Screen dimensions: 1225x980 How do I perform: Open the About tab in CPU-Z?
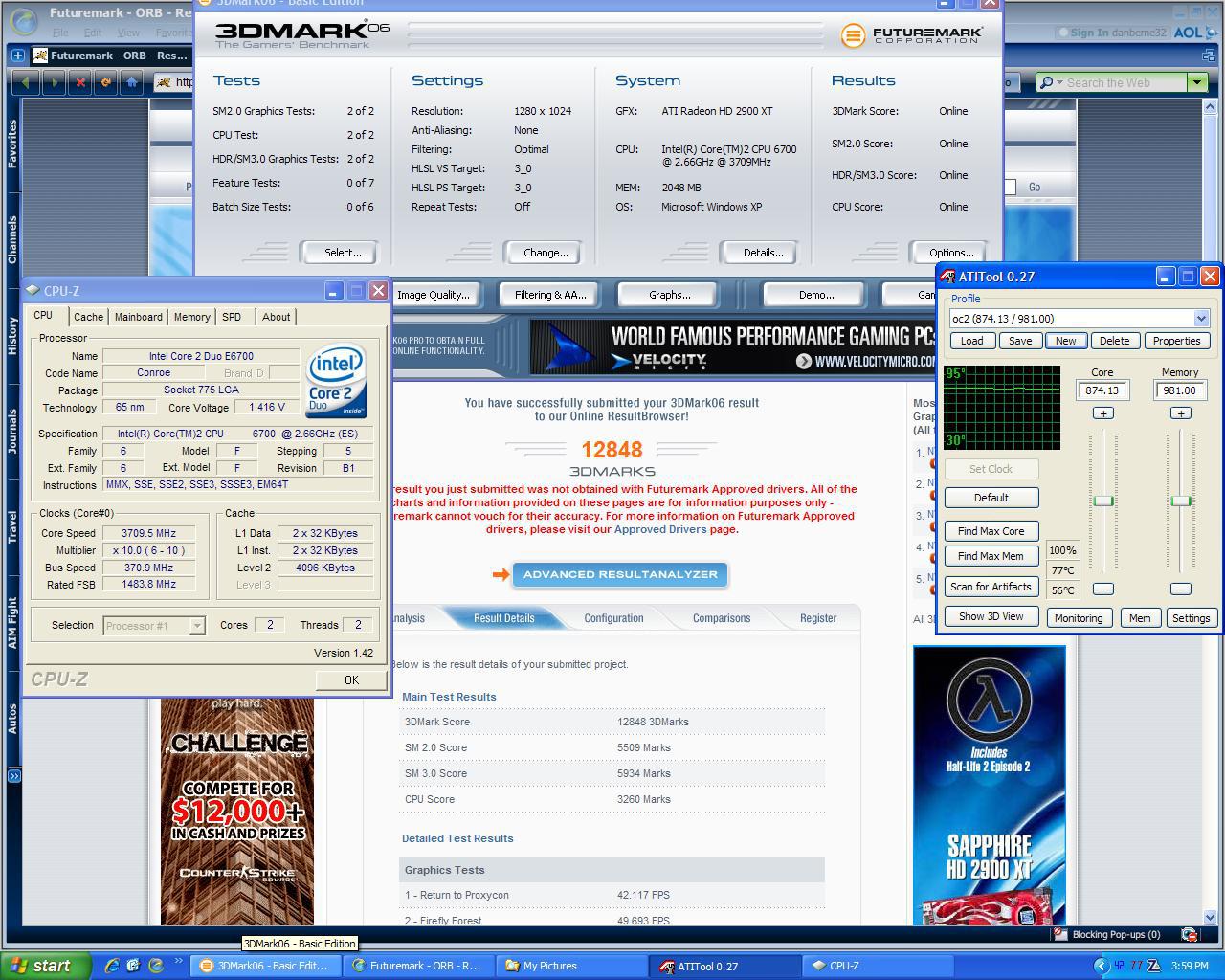[276, 317]
